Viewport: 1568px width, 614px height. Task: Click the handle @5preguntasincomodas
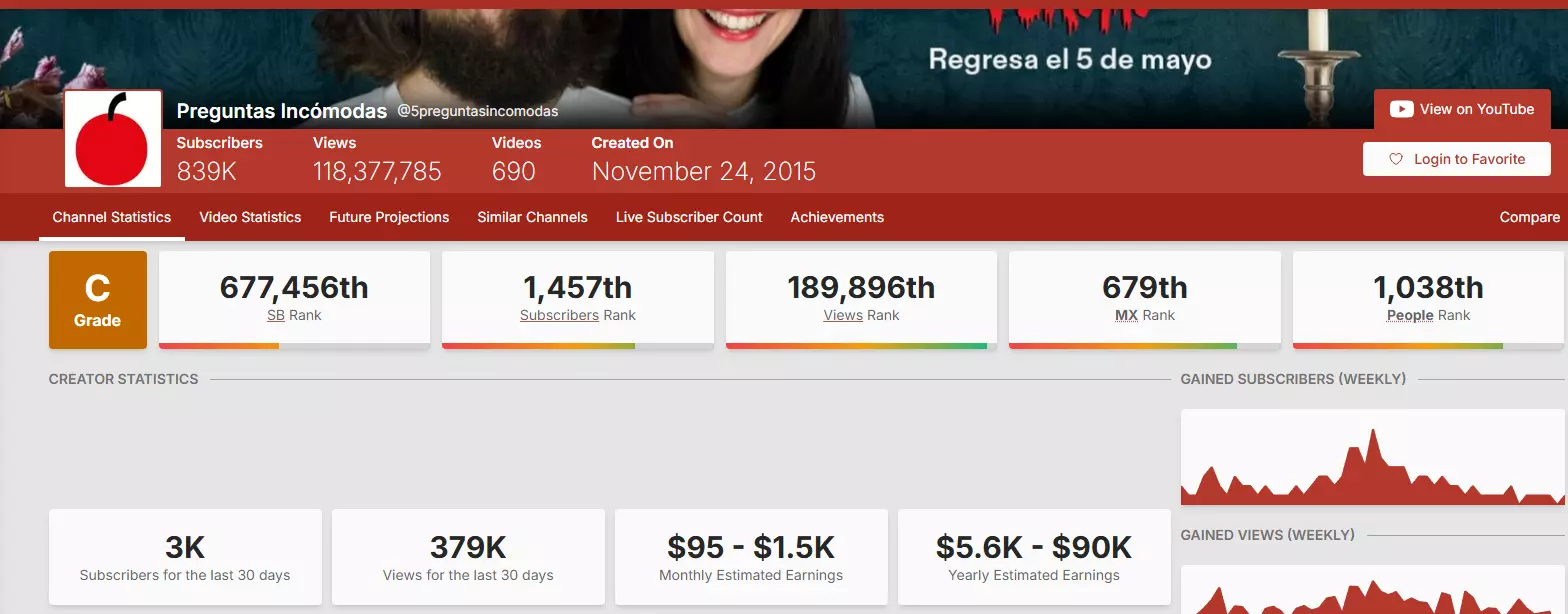pyautogui.click(x=478, y=111)
